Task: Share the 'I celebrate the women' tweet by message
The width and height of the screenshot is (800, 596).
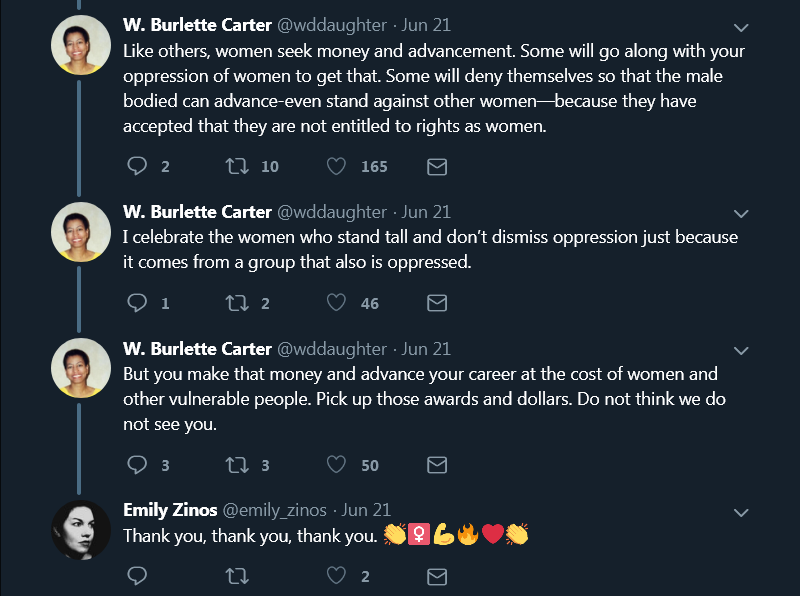Action: (x=437, y=303)
